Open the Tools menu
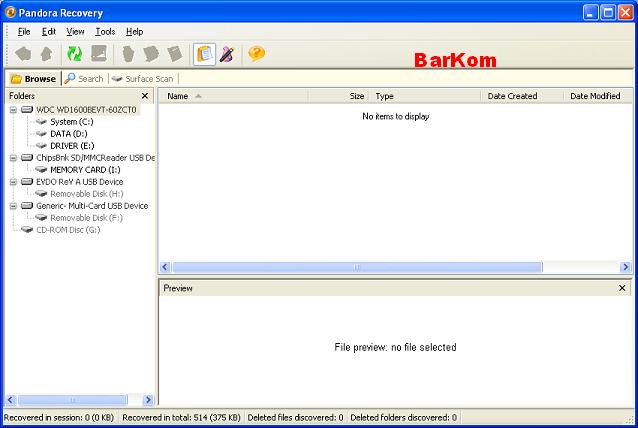The image size is (638, 428). pyautogui.click(x=105, y=32)
